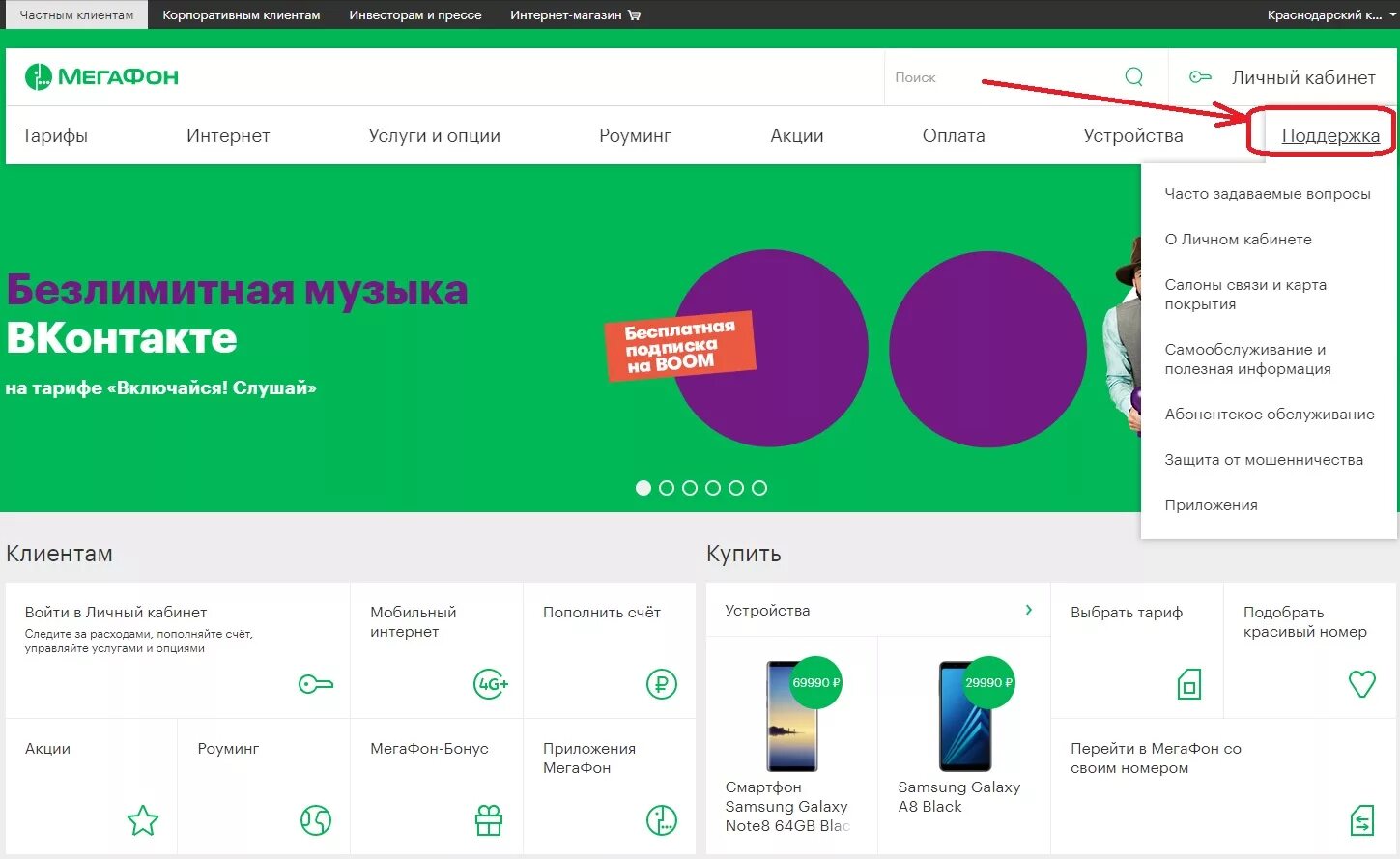Image resolution: width=1400 pixels, height=859 pixels.
Task: Click the key icon beside Личный кабинет
Action: [x=1200, y=77]
